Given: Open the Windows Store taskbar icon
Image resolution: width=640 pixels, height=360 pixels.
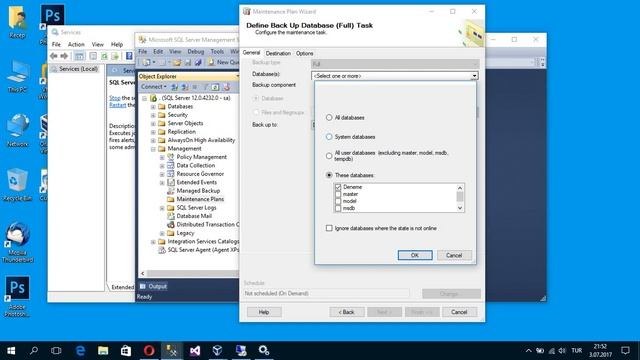Looking at the screenshot, I should click(x=126, y=351).
